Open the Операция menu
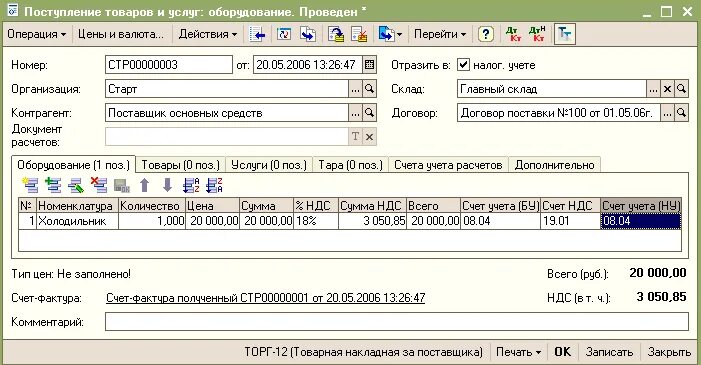The image size is (701, 365). point(36,34)
